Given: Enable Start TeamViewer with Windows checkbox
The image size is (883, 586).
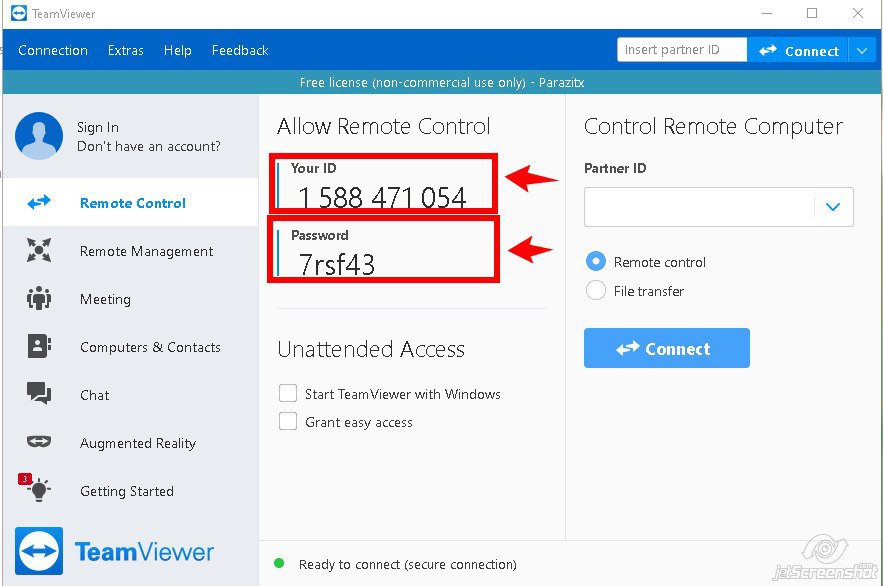Looking at the screenshot, I should [x=288, y=393].
